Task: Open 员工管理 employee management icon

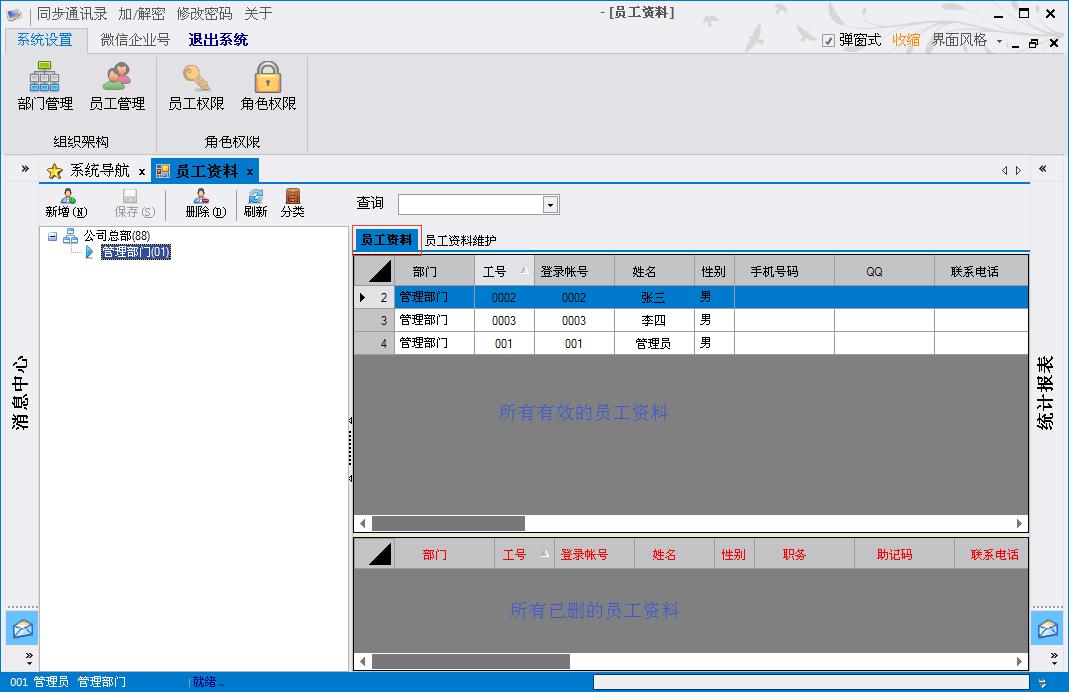Action: click(x=117, y=86)
